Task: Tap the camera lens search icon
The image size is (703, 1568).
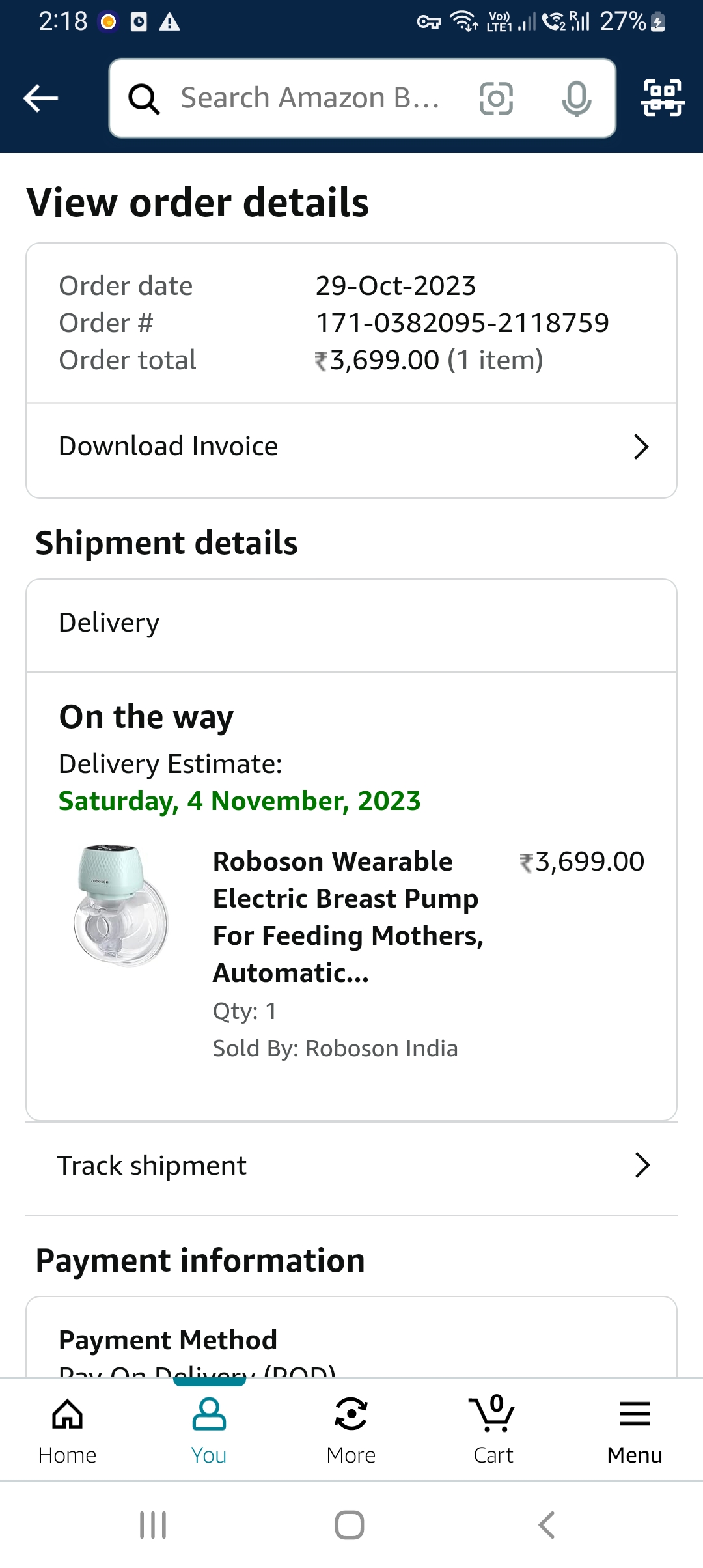Action: tap(496, 99)
